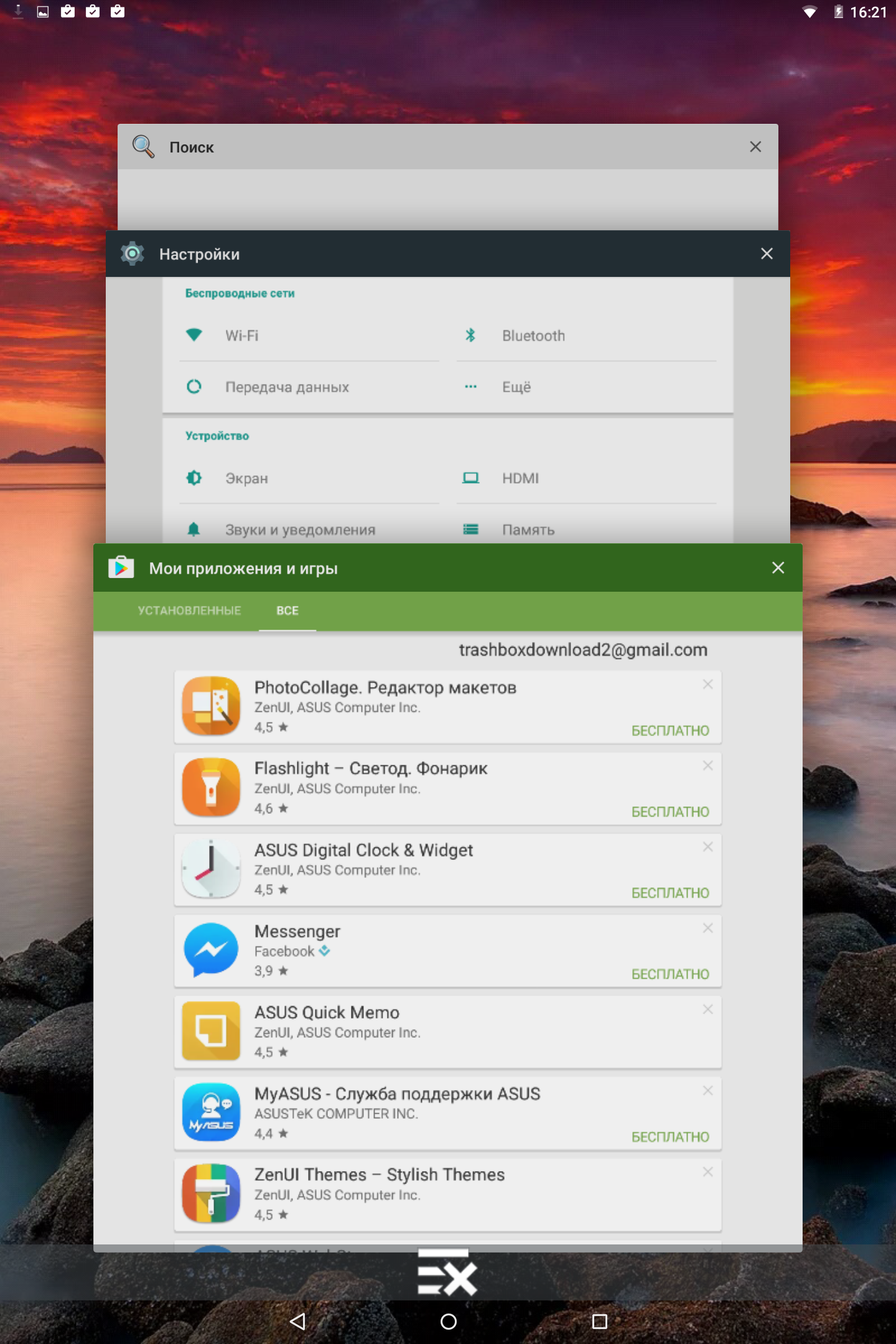Close the Настройки recent app card
896x1344 pixels.
click(767, 254)
